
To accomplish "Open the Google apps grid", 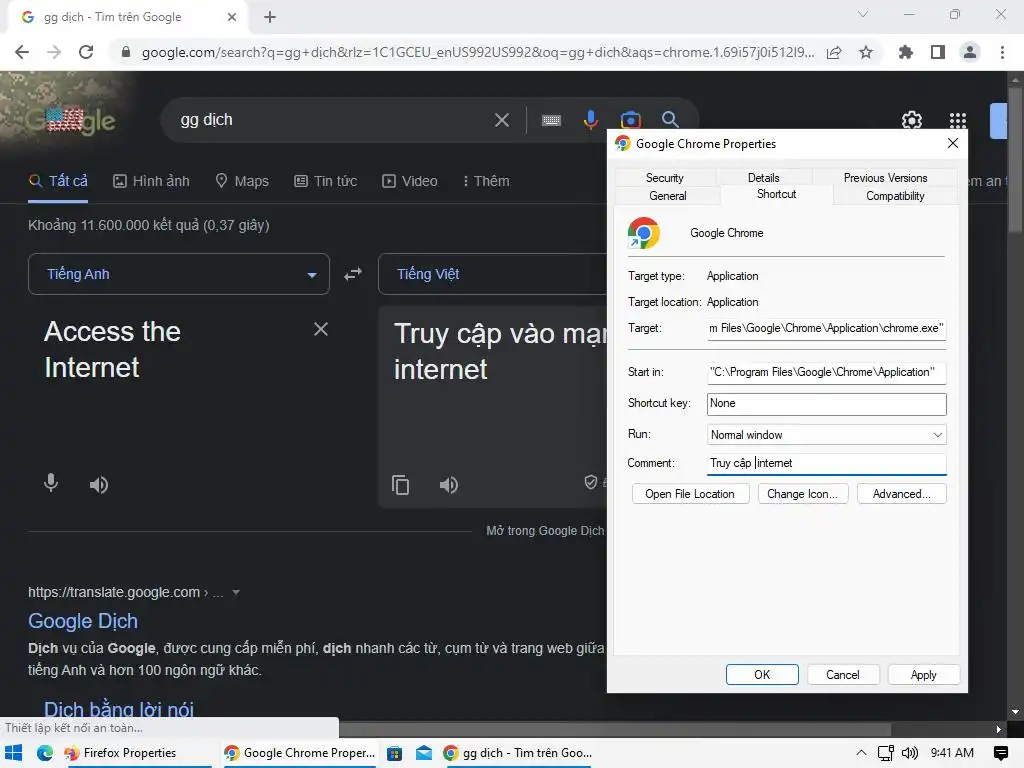I will [957, 120].
